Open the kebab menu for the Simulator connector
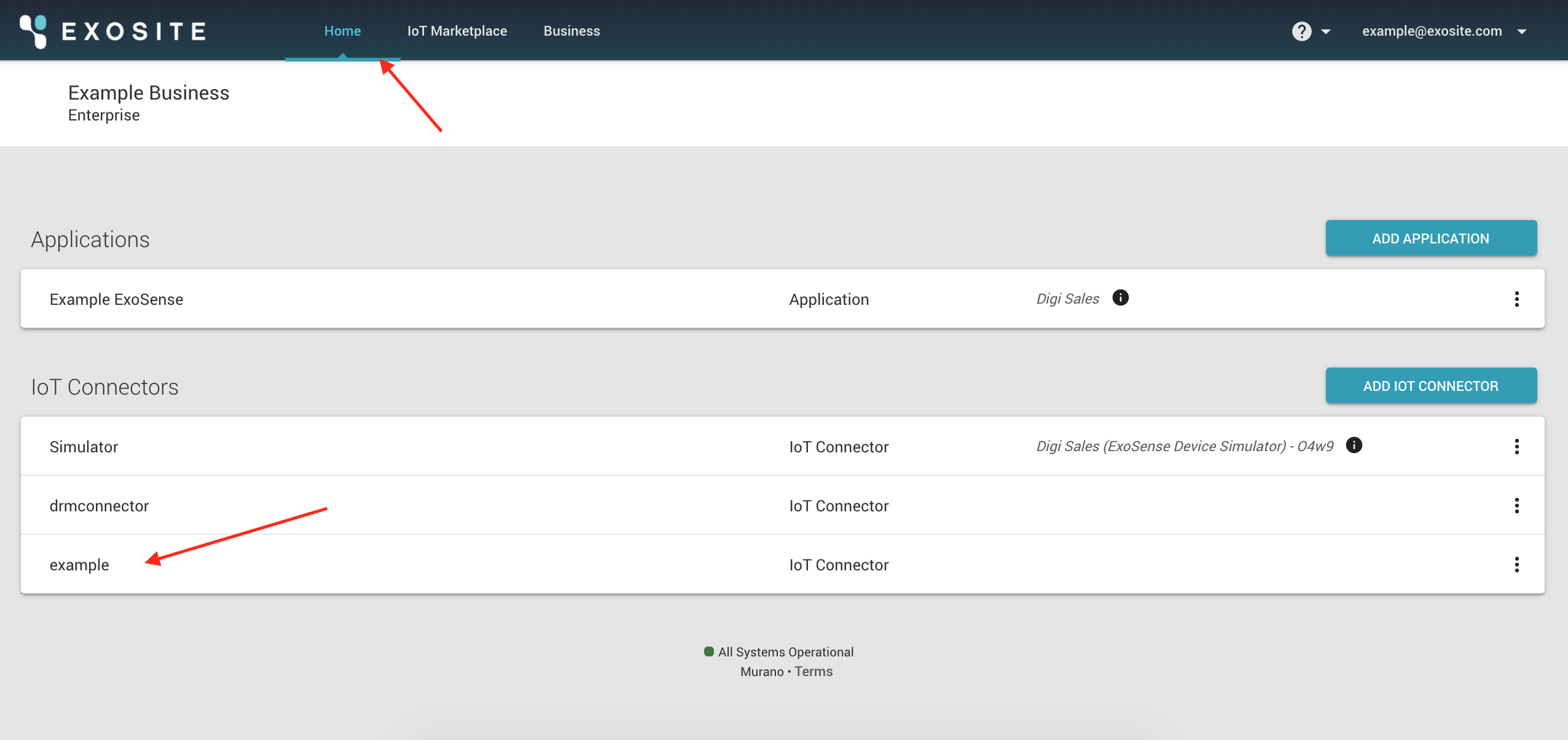Viewport: 1568px width, 740px height. tap(1518, 446)
